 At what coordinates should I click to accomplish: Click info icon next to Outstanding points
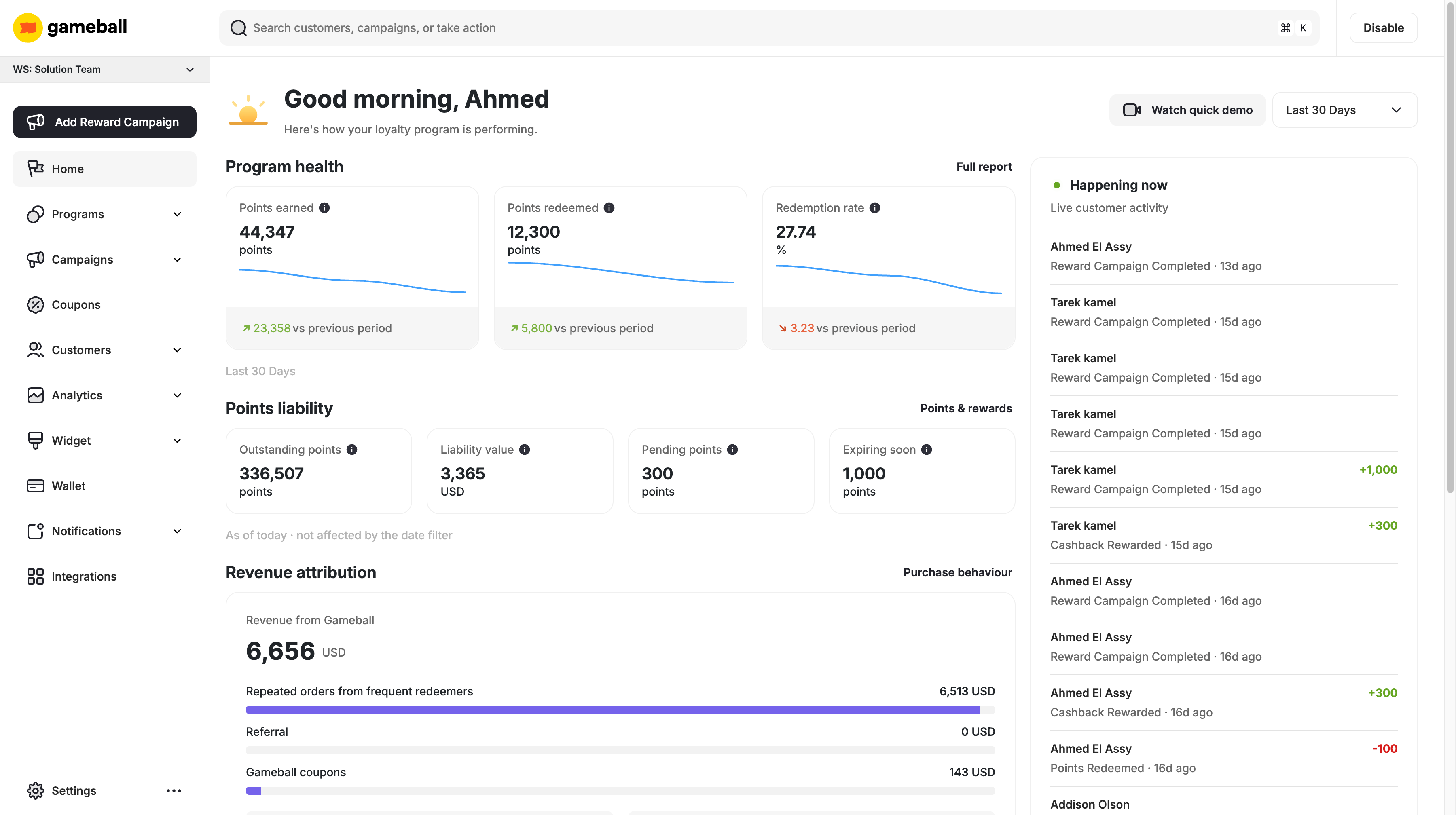[x=352, y=450]
